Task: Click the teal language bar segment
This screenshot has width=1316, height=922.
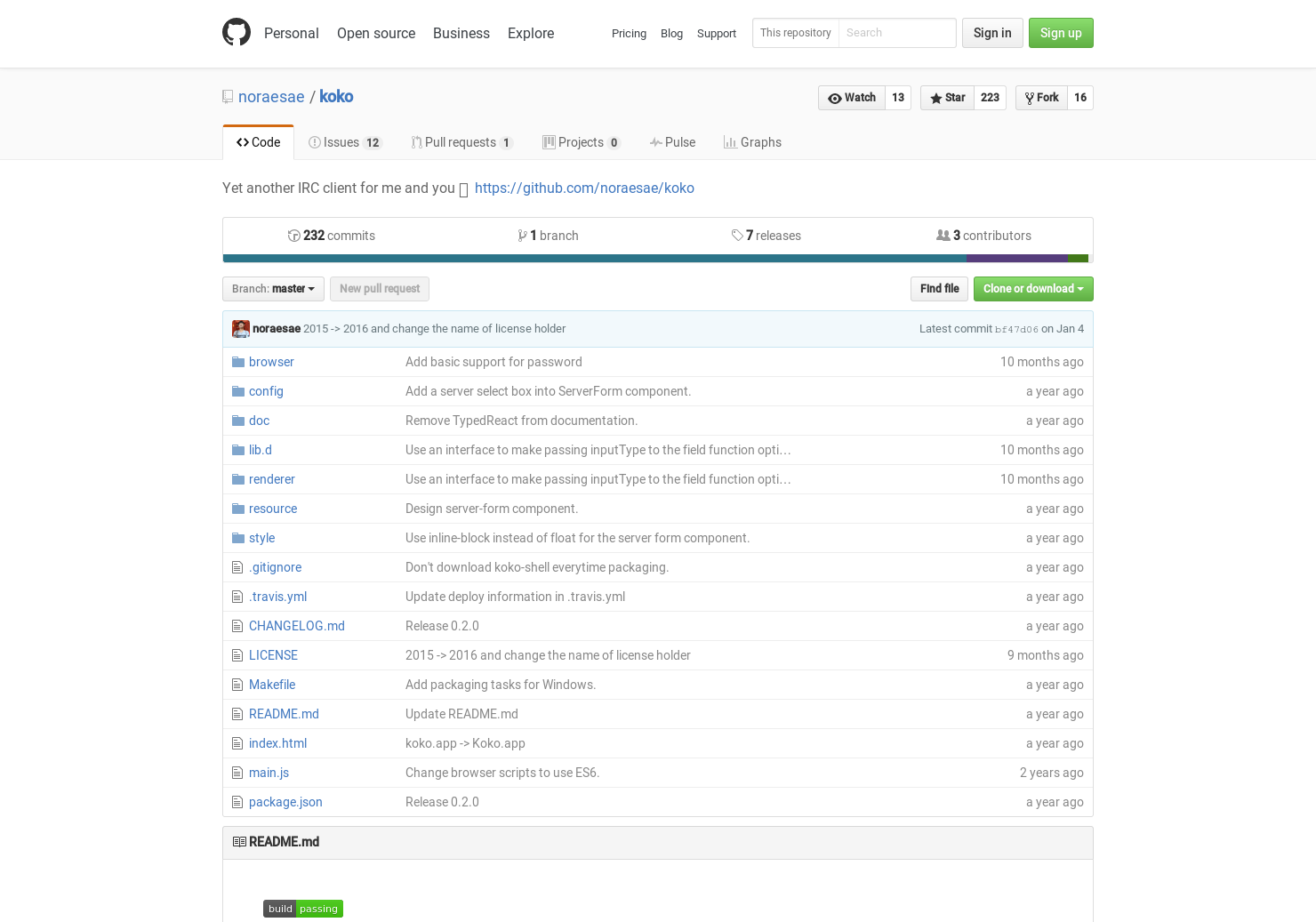Action: (595, 259)
